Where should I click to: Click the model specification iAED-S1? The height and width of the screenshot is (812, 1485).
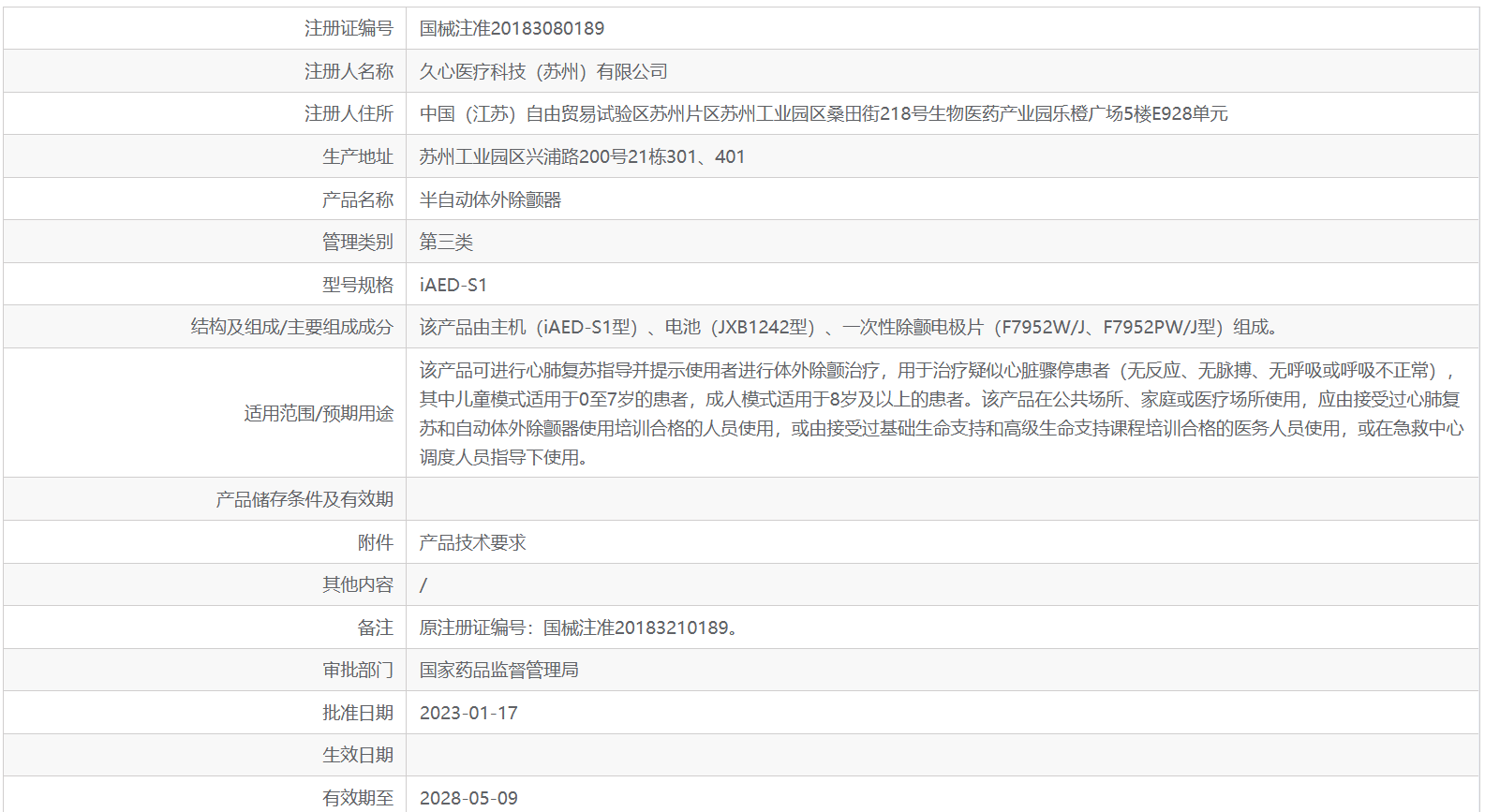[x=453, y=285]
